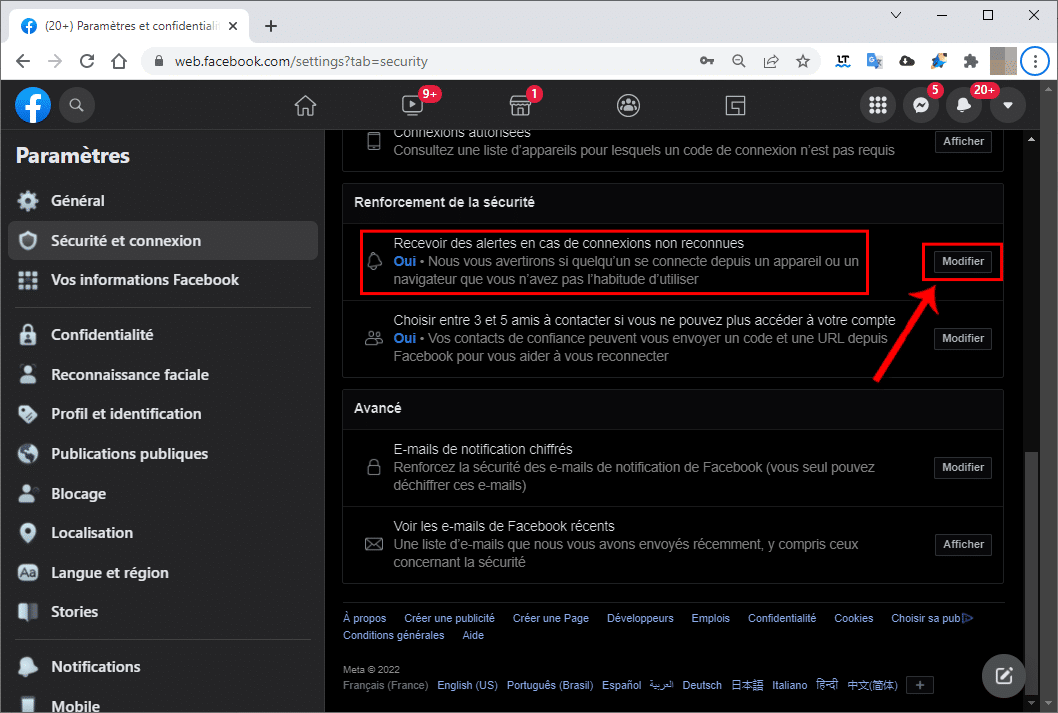This screenshot has height=713, width=1058.
Task: Switch language to English (US)
Action: (x=467, y=685)
